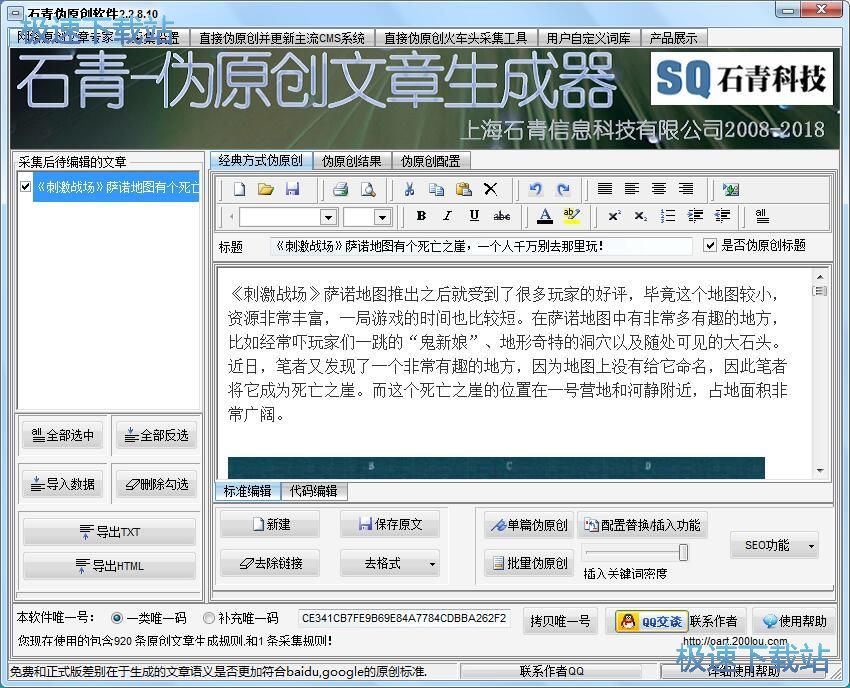Open the text highlight color tool

[571, 216]
